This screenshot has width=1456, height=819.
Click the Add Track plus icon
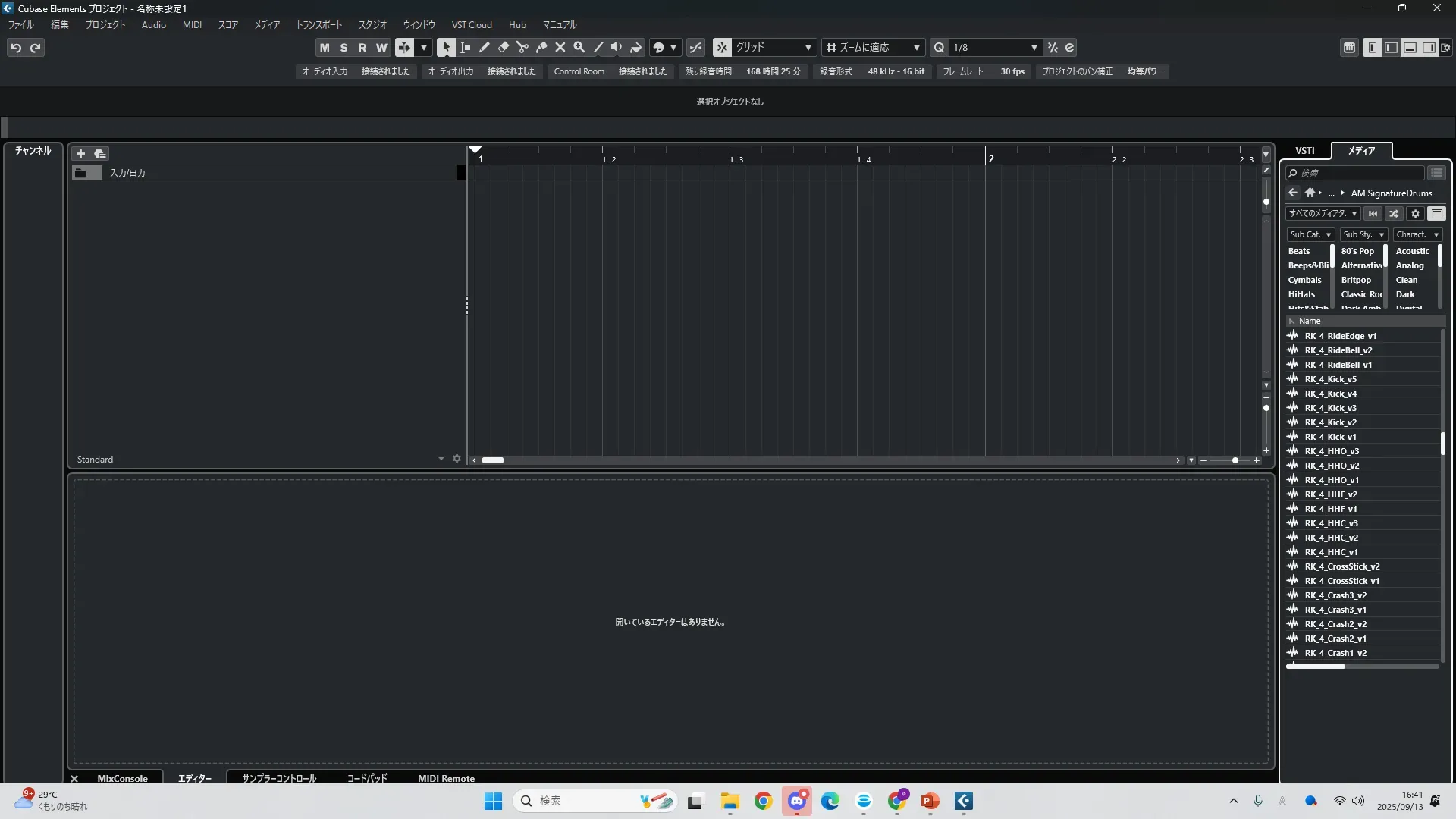click(x=80, y=153)
